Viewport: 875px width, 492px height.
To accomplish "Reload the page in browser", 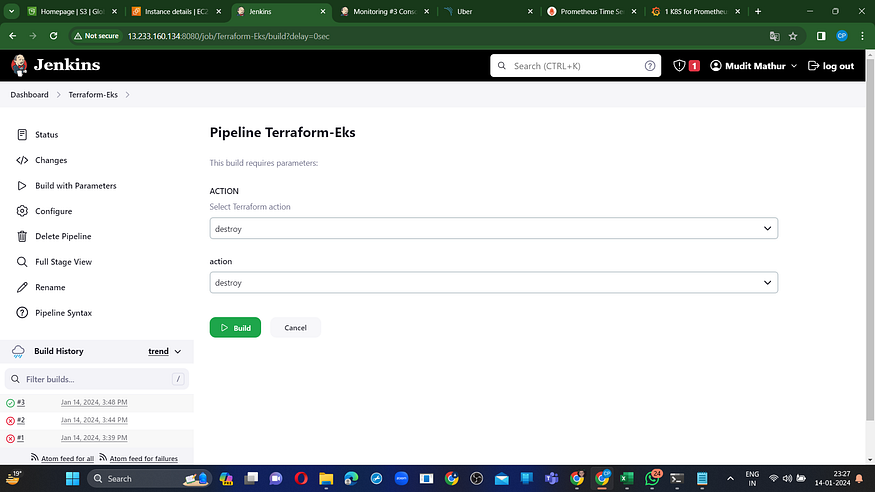I will tap(54, 36).
